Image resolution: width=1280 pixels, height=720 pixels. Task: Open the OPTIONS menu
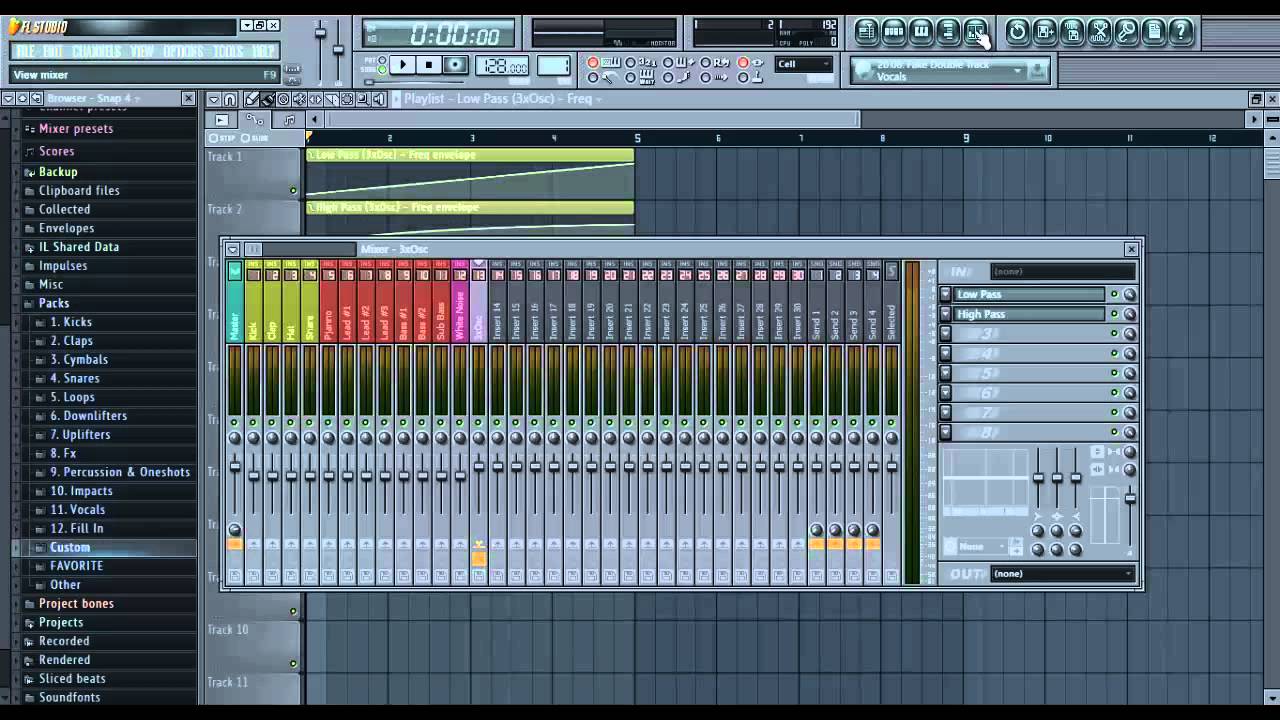pyautogui.click(x=183, y=52)
